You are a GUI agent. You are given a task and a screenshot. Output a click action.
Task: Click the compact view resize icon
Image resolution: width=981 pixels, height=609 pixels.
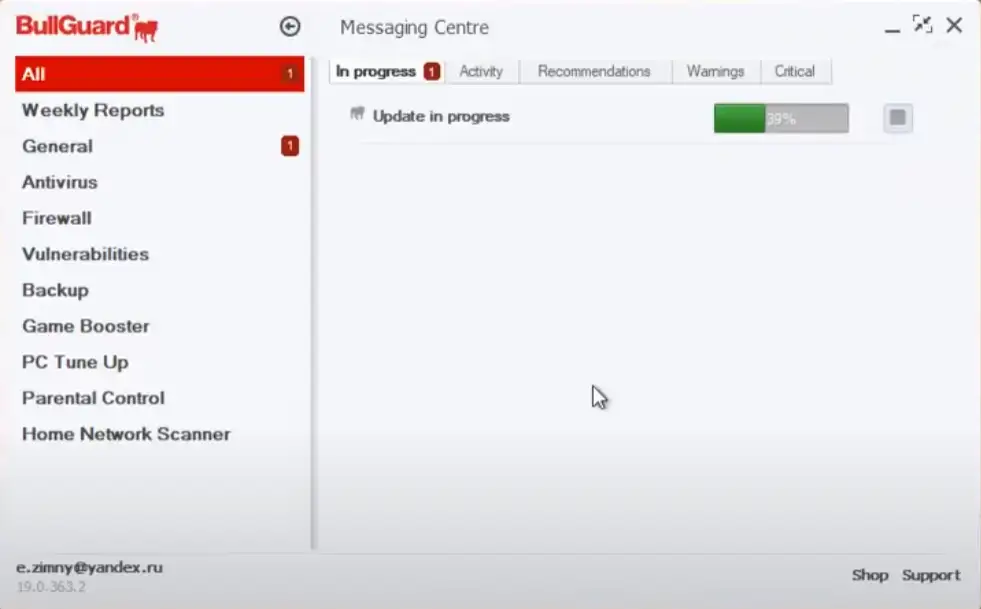tap(922, 25)
